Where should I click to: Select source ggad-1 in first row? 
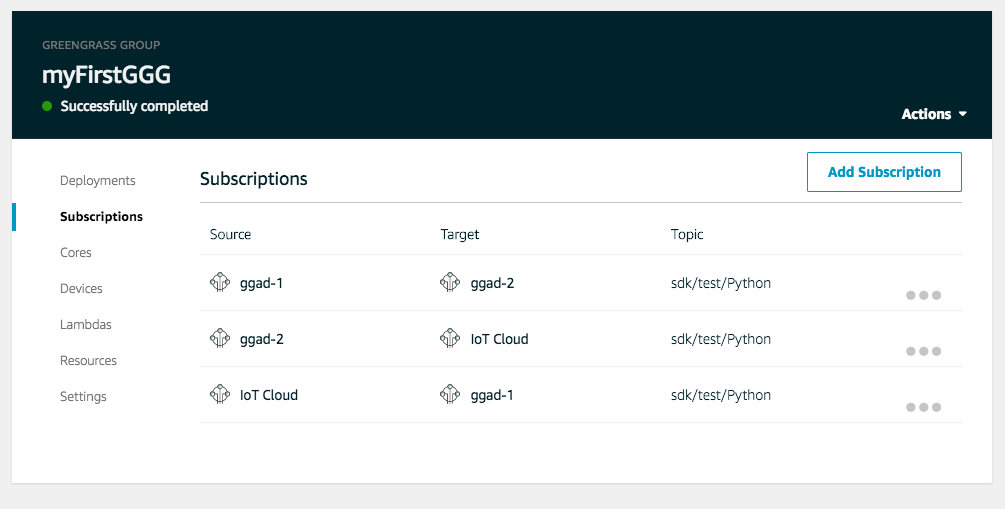pyautogui.click(x=262, y=283)
